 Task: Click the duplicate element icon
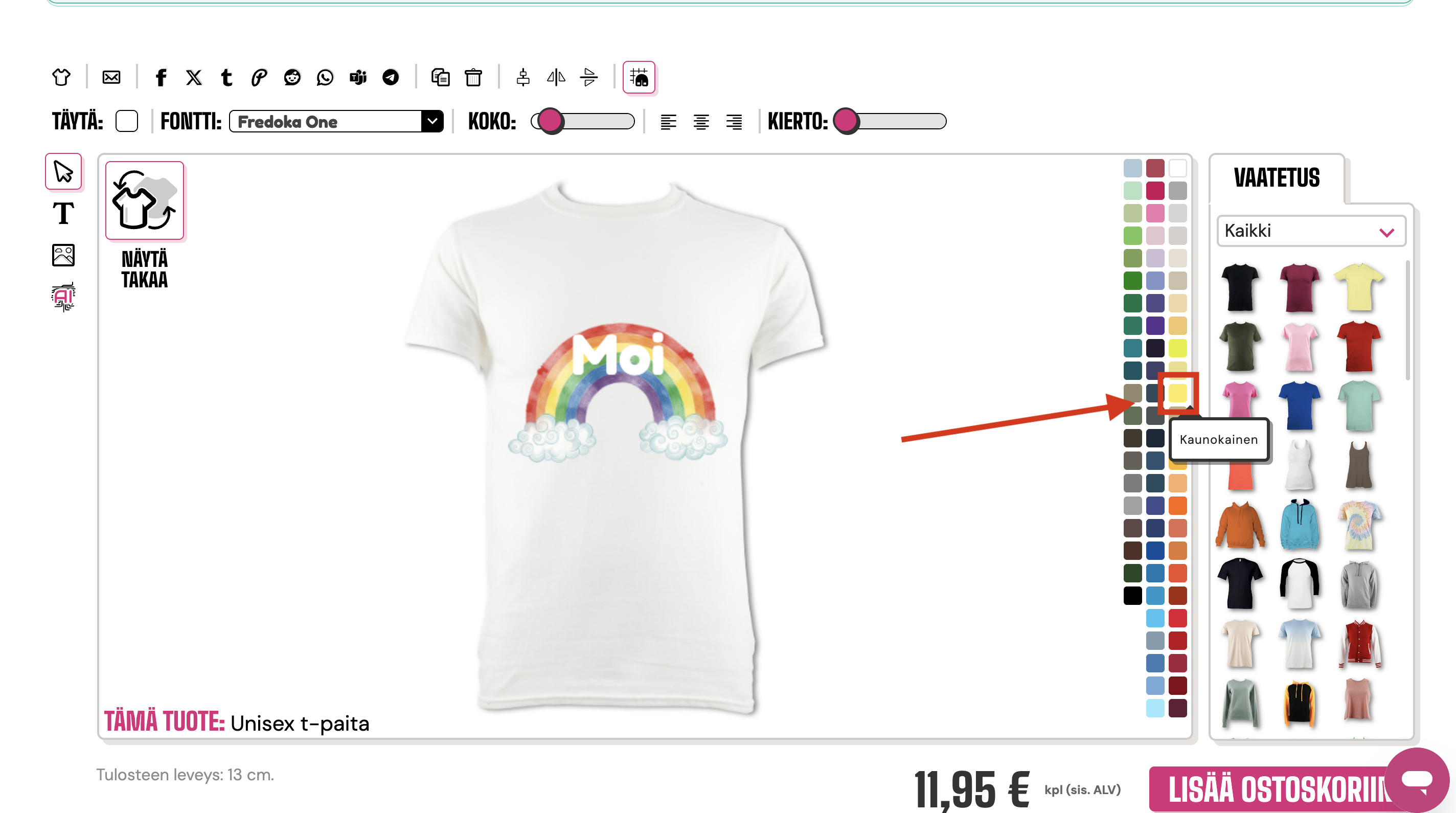tap(440, 77)
